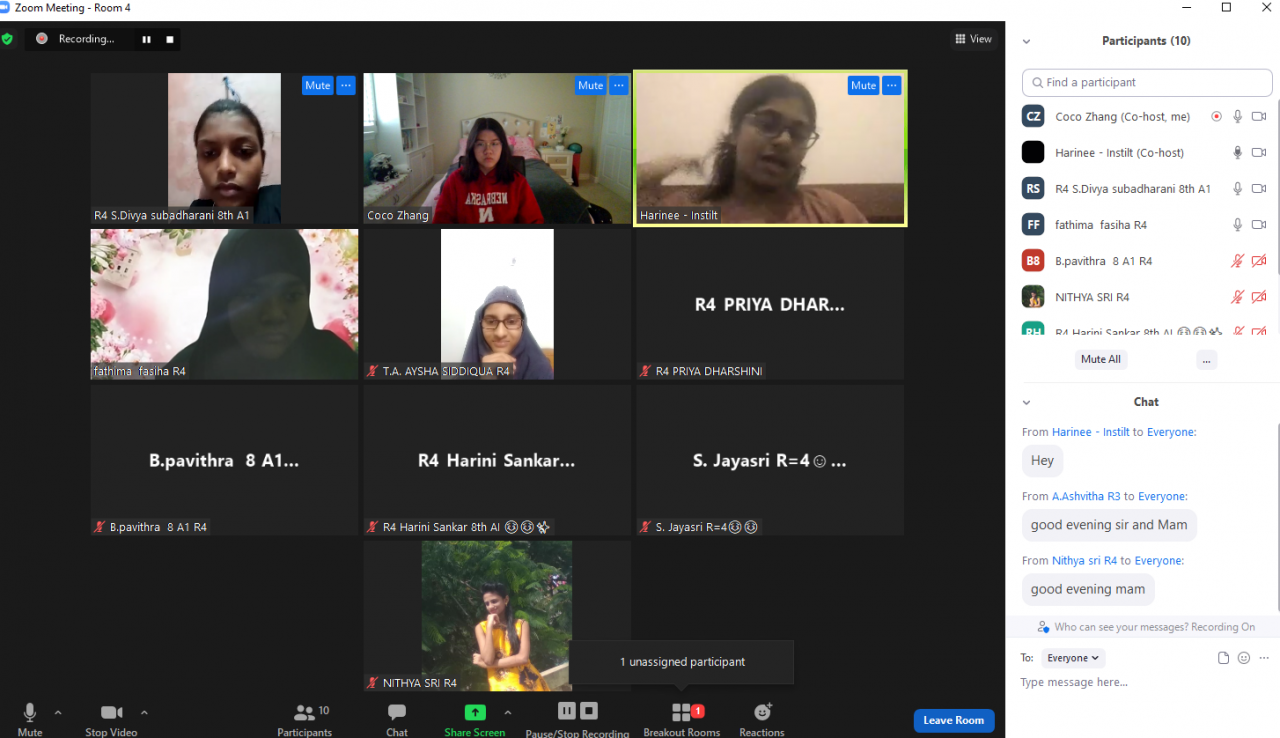Open the chat emoji picker
The width and height of the screenshot is (1280, 738).
click(1244, 658)
